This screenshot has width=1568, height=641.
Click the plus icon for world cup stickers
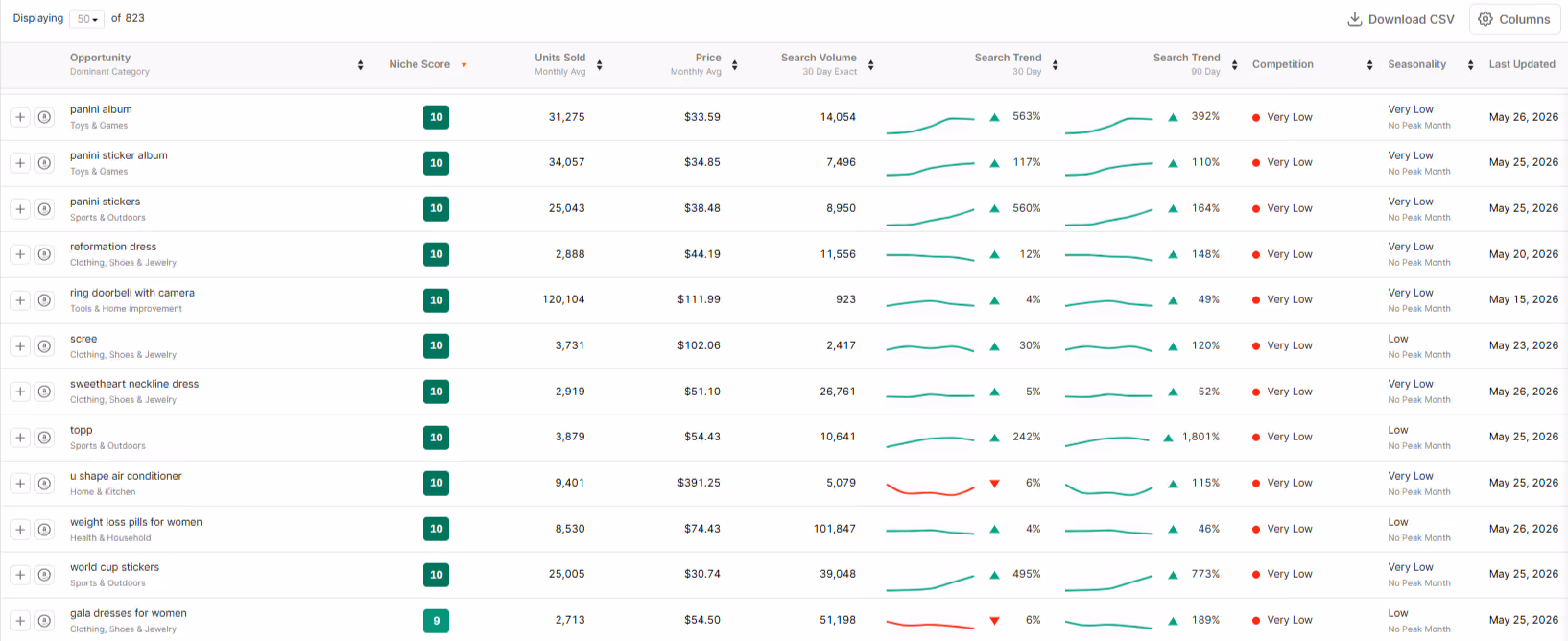[20, 575]
